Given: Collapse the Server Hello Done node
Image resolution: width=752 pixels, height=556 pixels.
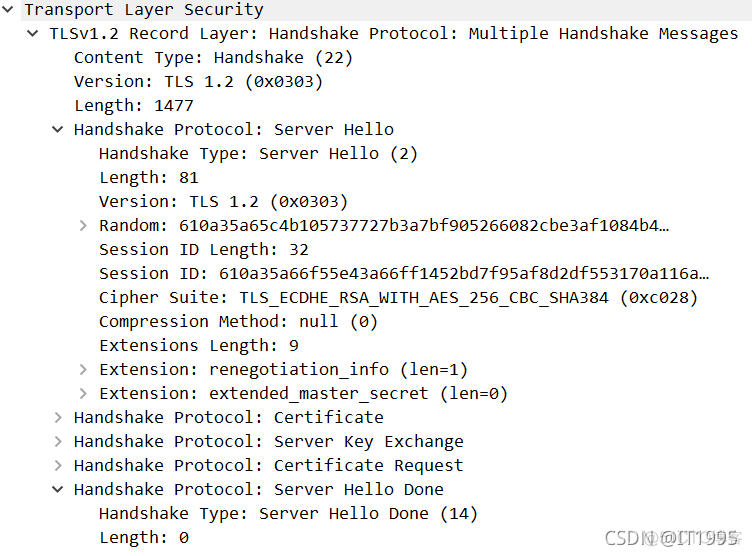Looking at the screenshot, I should tap(58, 489).
